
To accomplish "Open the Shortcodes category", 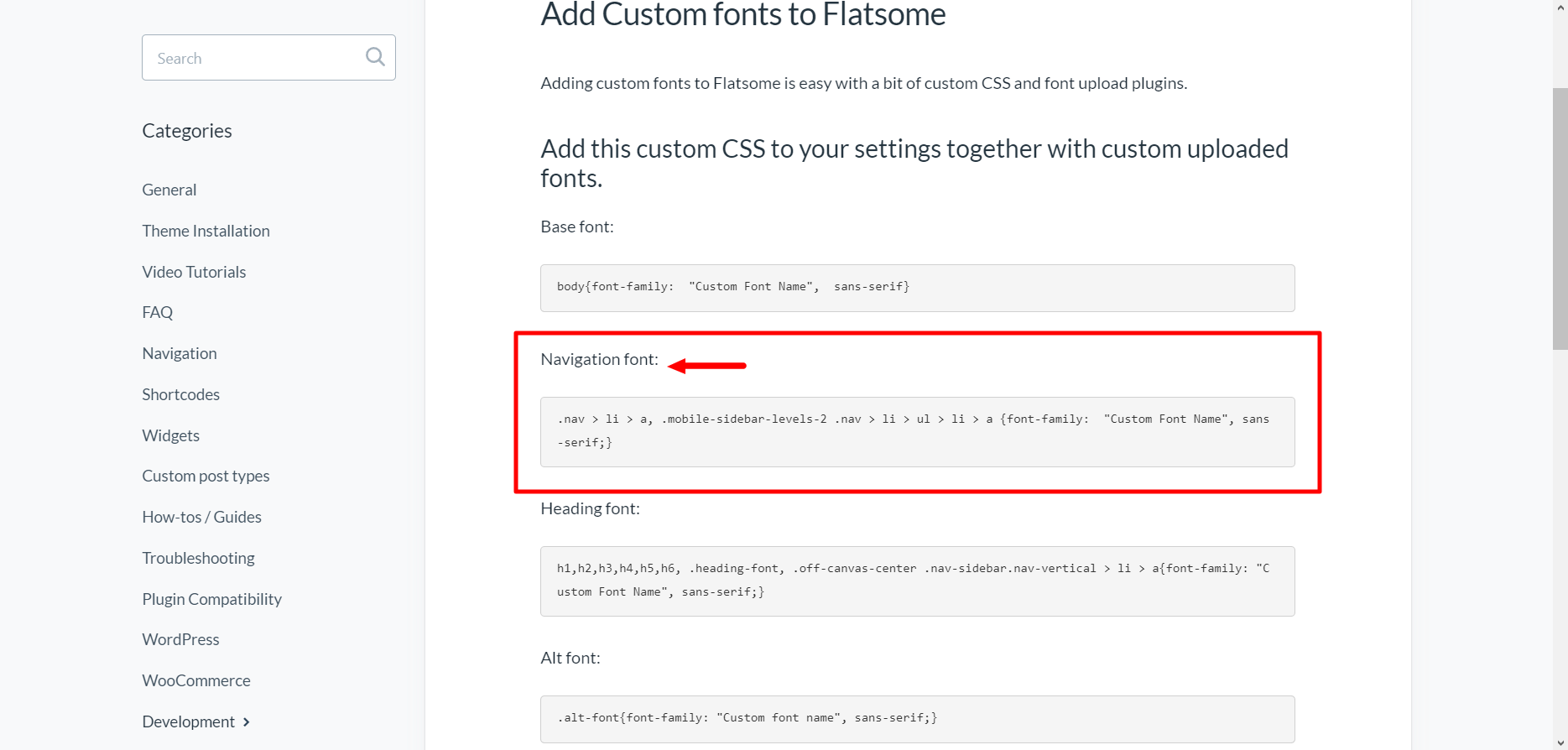I will 181,394.
